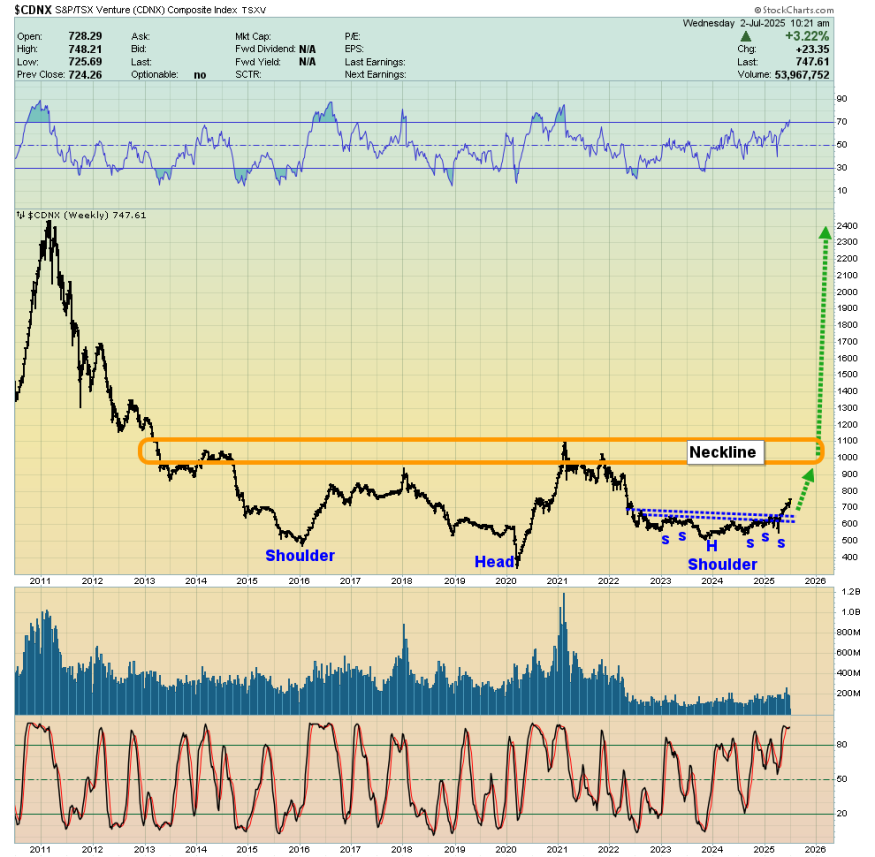Select the Low value 725.69
This screenshot has width=875, height=857.
point(85,62)
